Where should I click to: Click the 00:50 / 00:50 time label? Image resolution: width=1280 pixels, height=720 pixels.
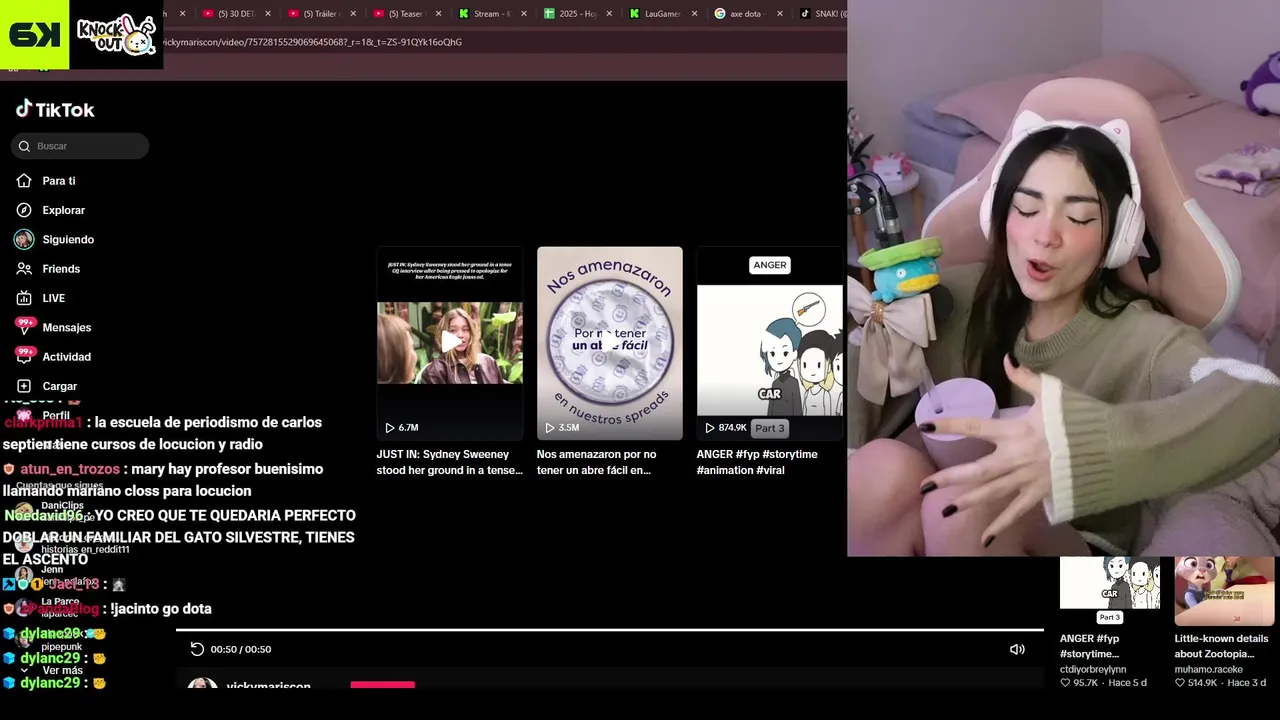pos(241,649)
